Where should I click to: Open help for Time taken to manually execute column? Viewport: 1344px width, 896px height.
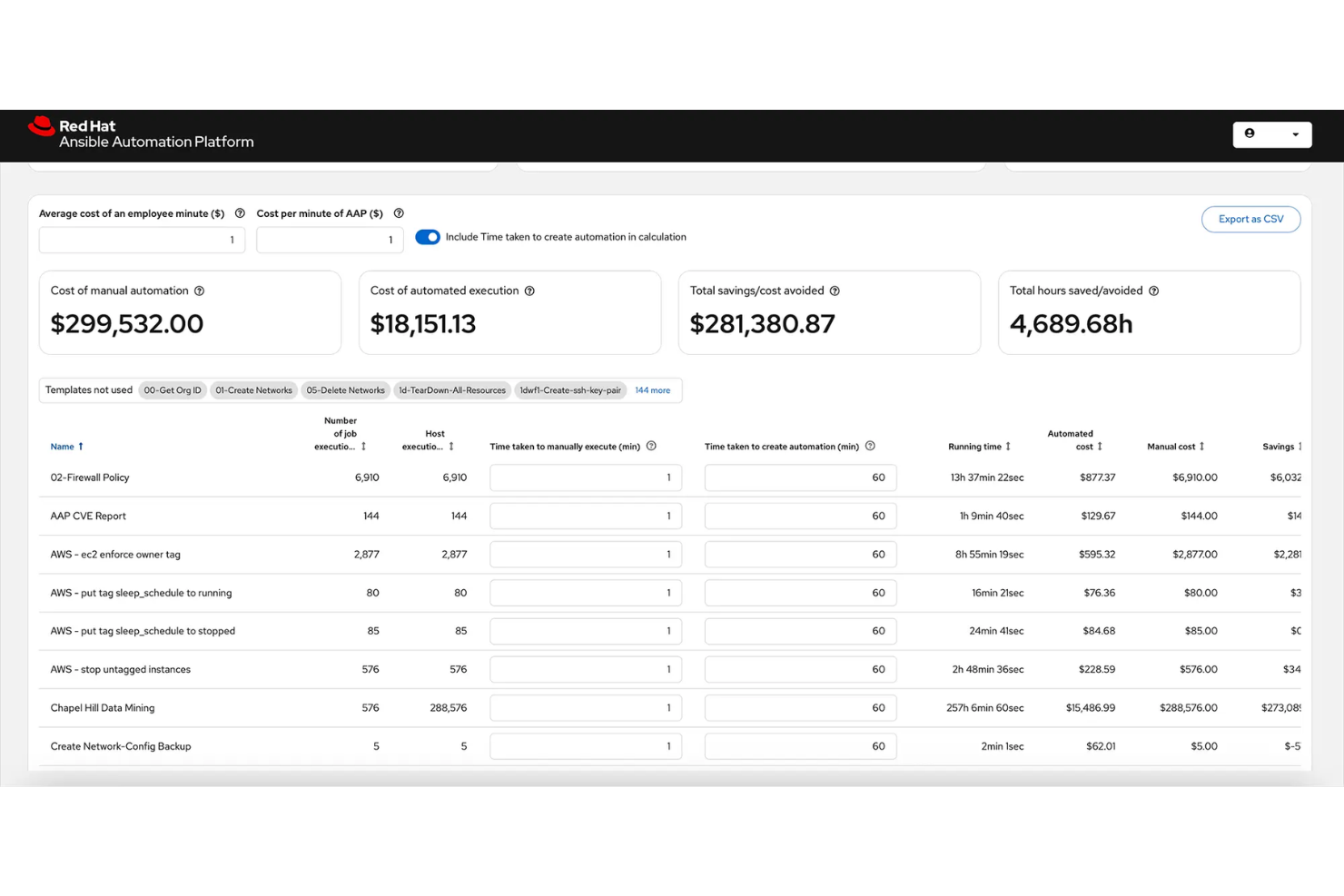click(x=651, y=446)
